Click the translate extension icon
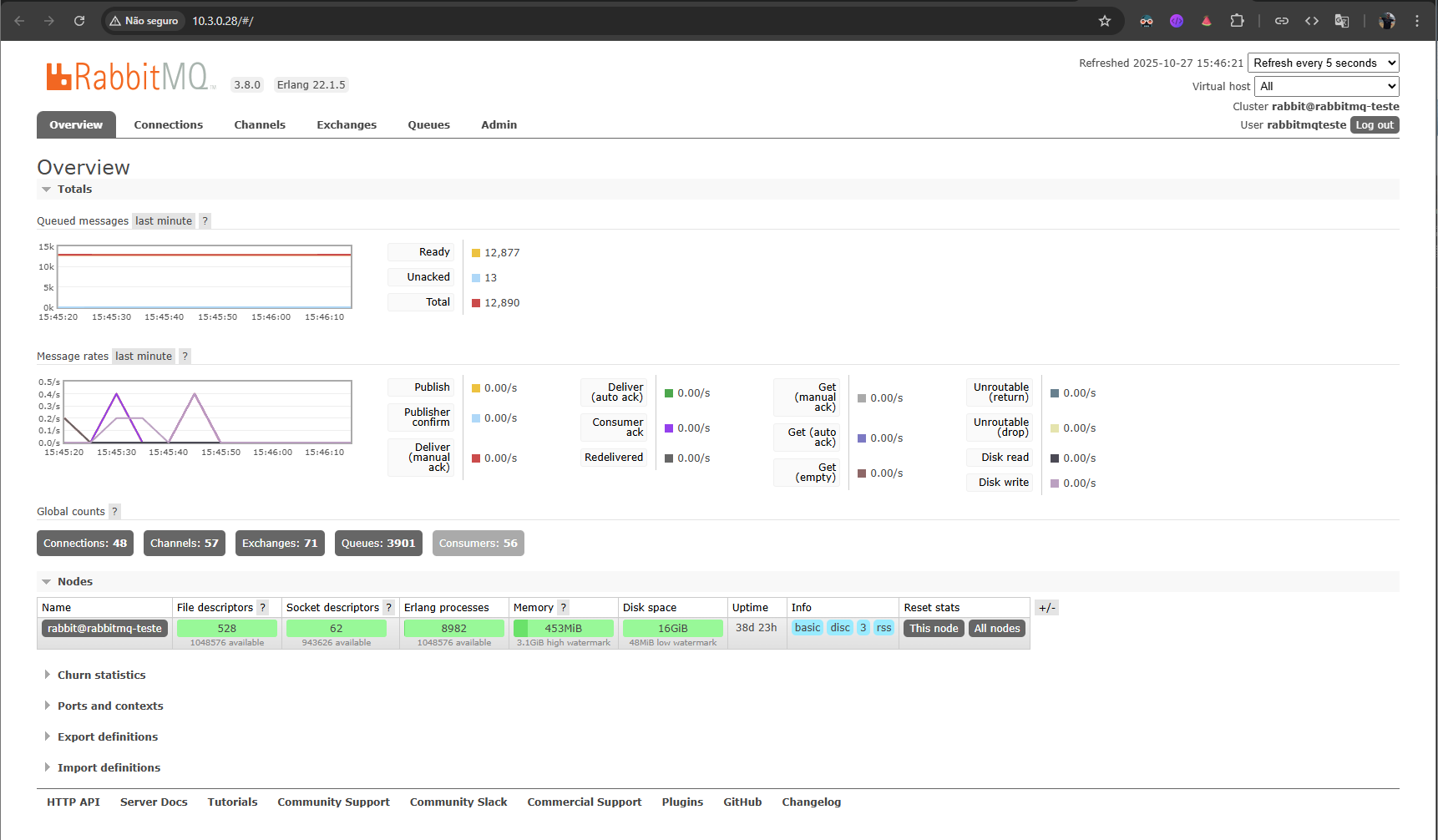Viewport: 1438px width, 840px height. (x=1342, y=21)
